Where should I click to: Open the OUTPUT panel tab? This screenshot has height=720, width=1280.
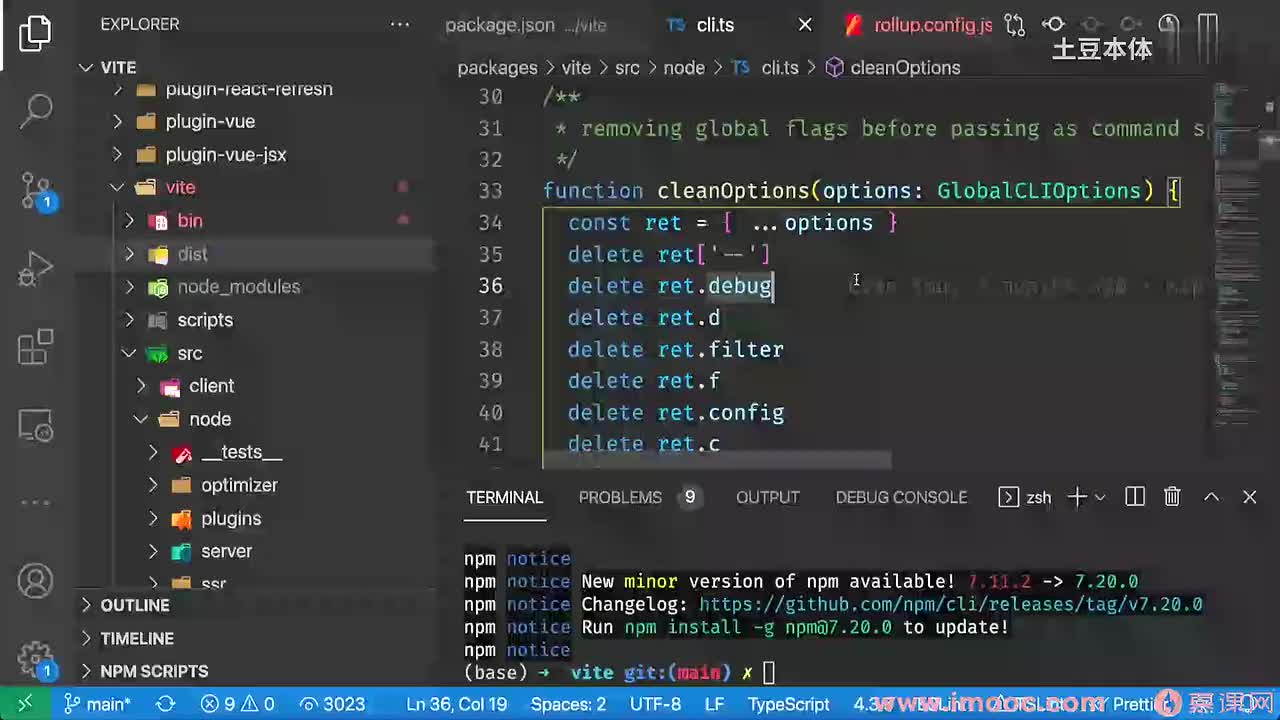768,497
